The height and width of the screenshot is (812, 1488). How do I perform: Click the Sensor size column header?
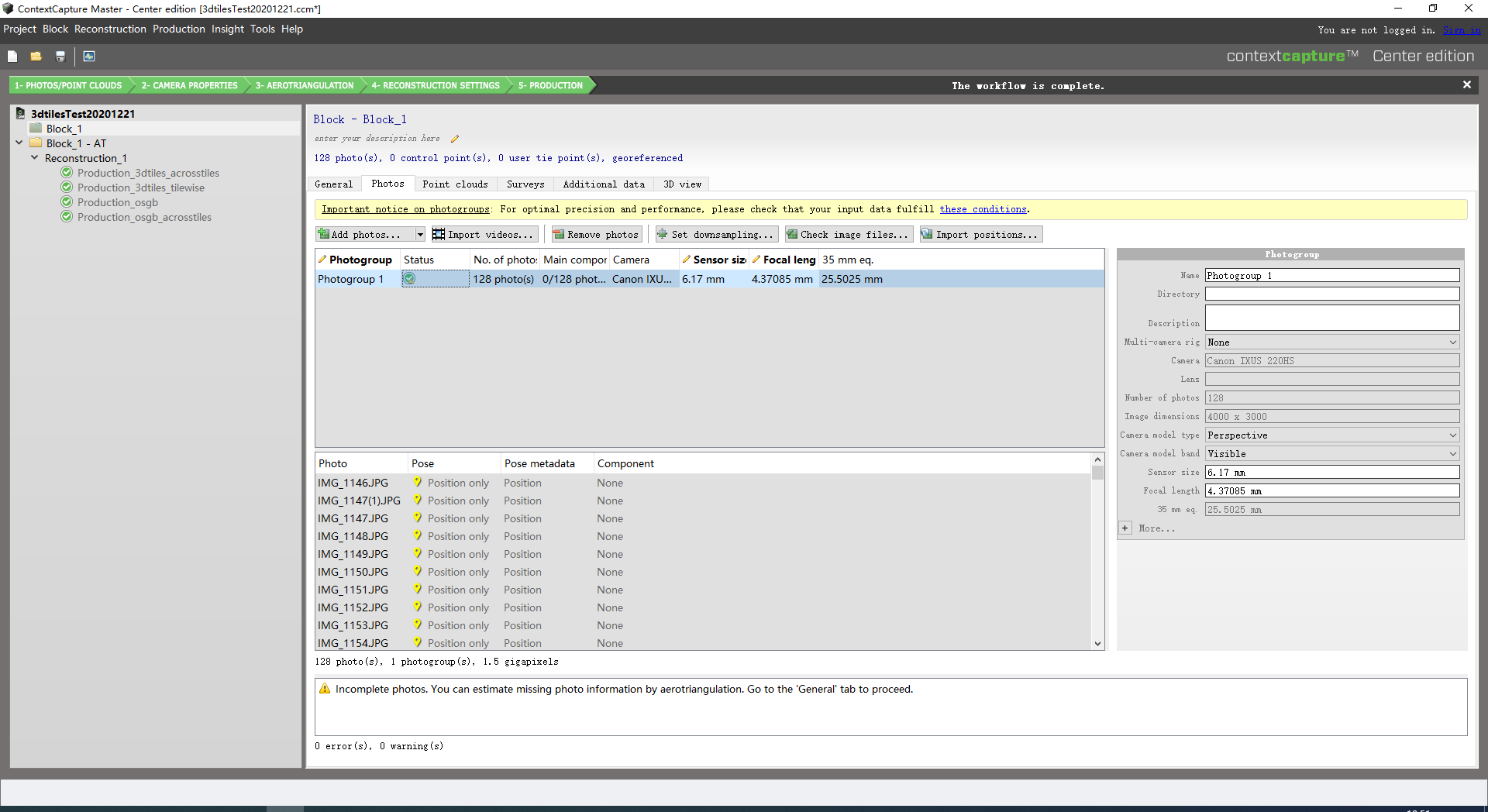(713, 260)
